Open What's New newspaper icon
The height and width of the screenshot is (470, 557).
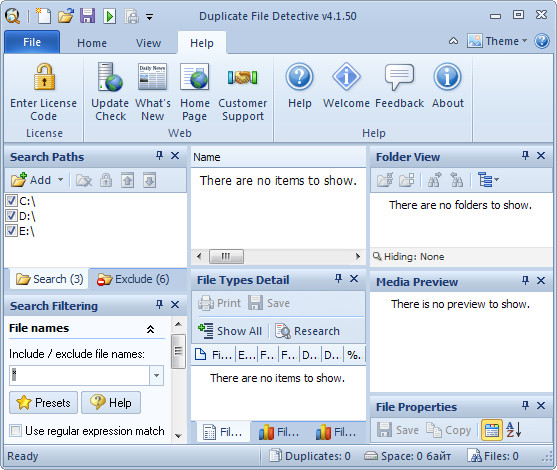152,77
